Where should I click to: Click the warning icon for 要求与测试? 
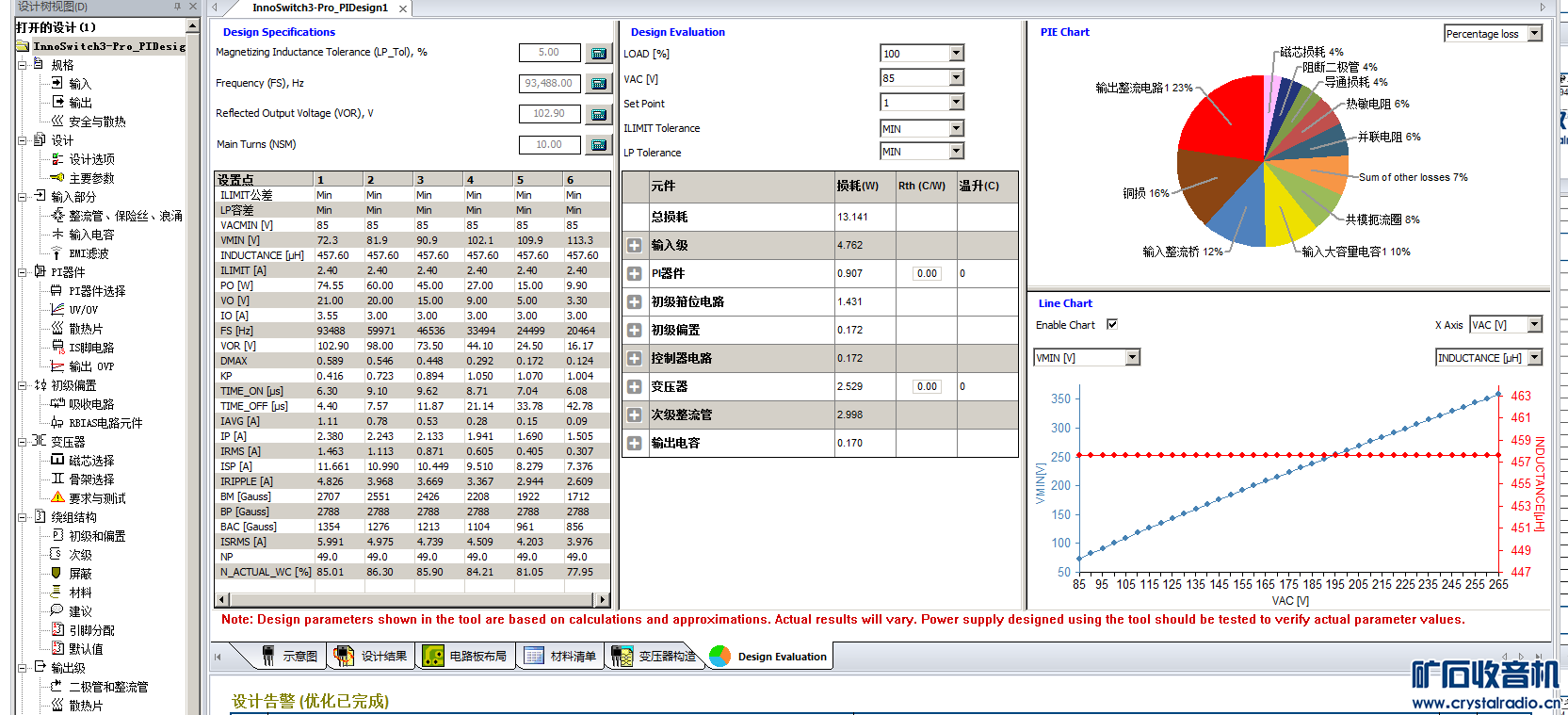point(57,497)
